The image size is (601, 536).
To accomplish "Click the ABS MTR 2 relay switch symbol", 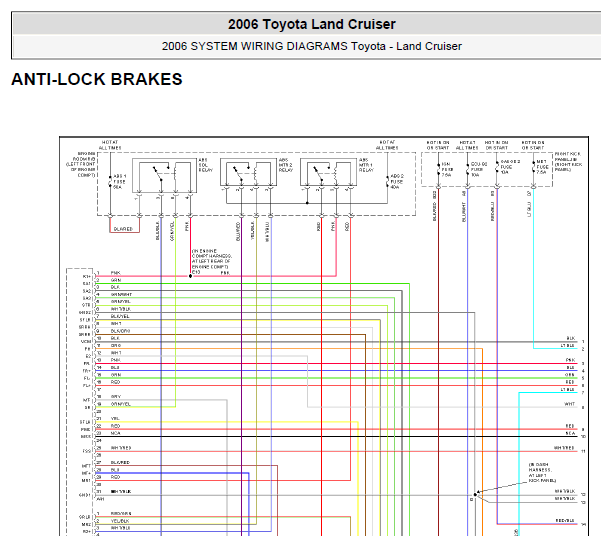I will [241, 175].
